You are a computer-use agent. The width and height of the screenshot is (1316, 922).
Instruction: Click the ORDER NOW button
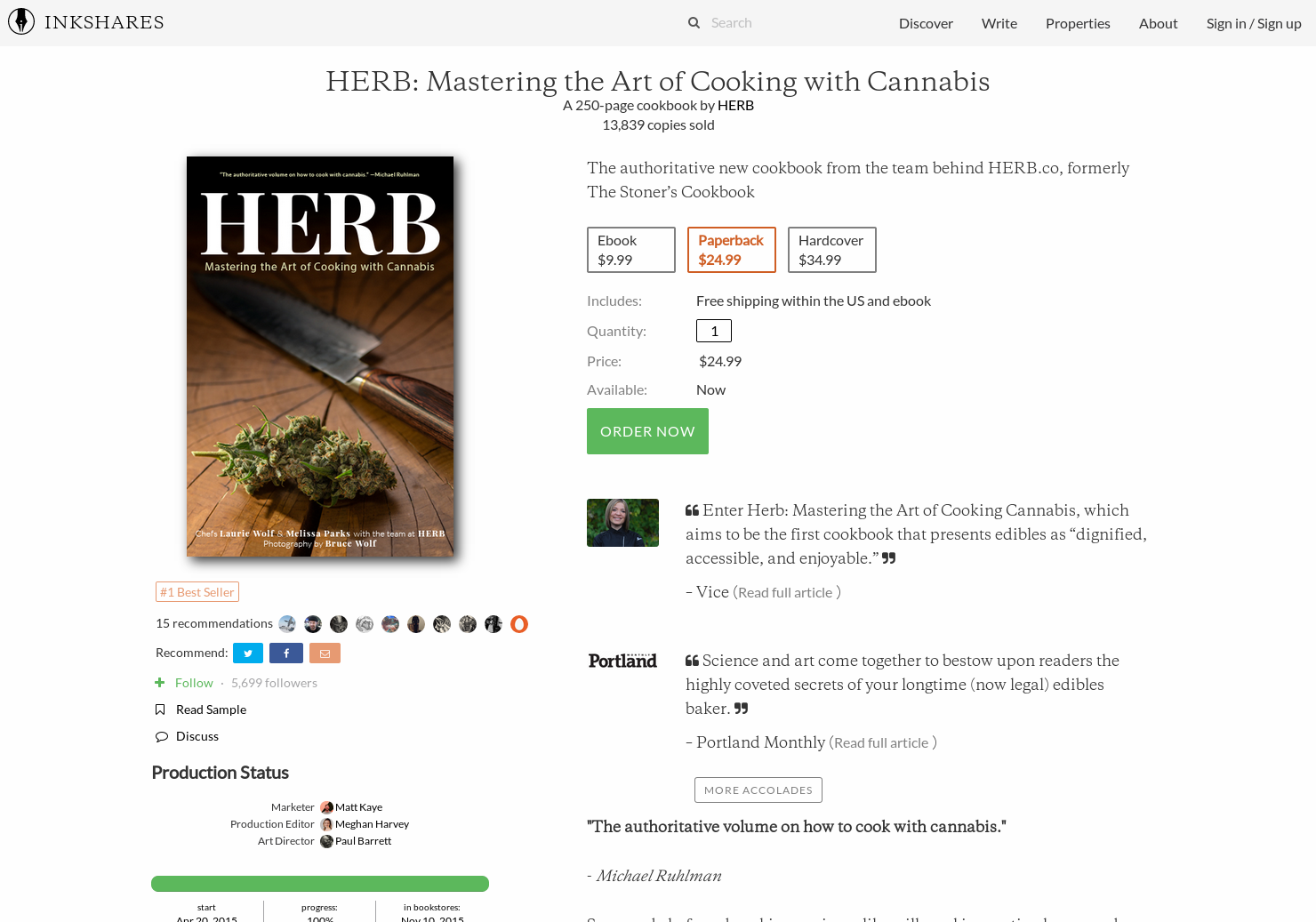tap(647, 431)
